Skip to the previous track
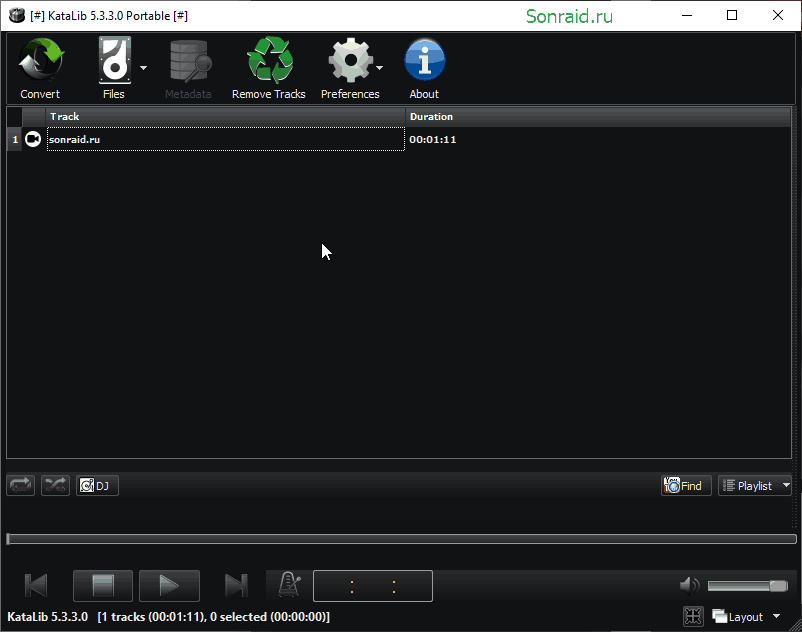This screenshot has height=632, width=802. (x=36, y=585)
